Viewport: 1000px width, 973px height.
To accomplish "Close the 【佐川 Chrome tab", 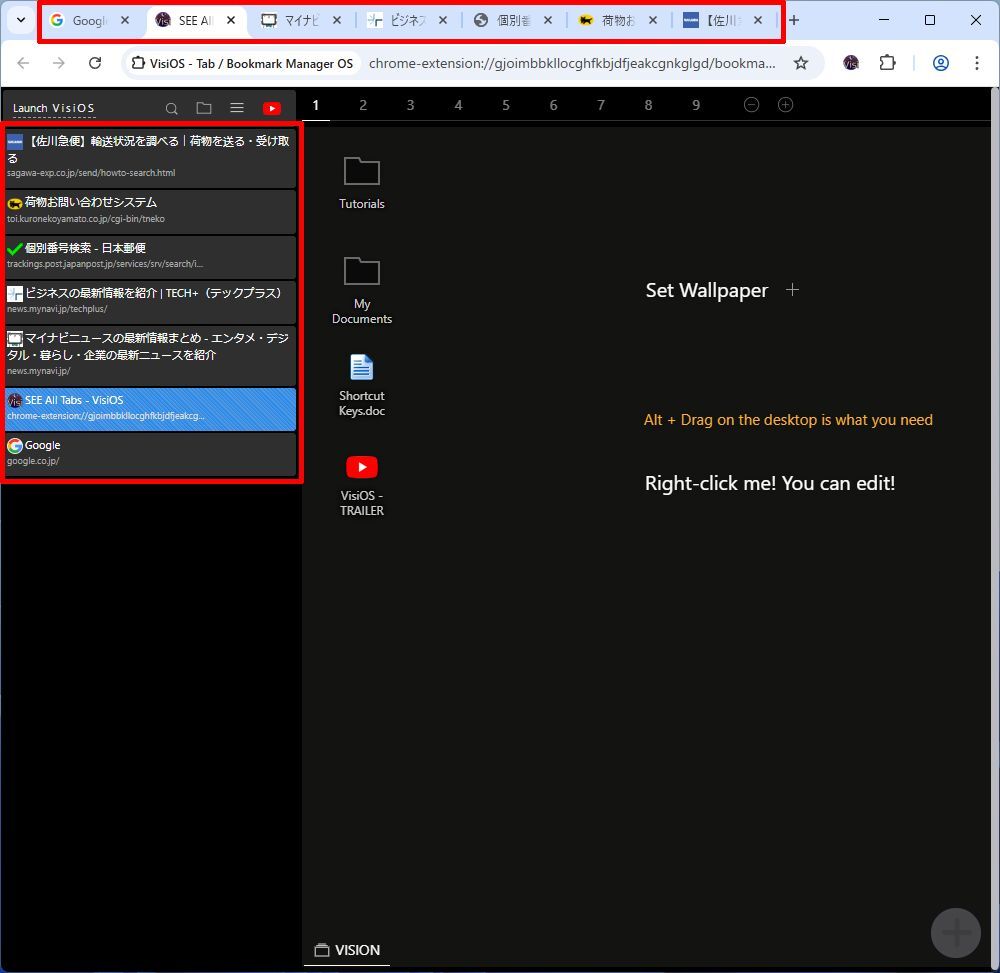I will (x=758, y=20).
